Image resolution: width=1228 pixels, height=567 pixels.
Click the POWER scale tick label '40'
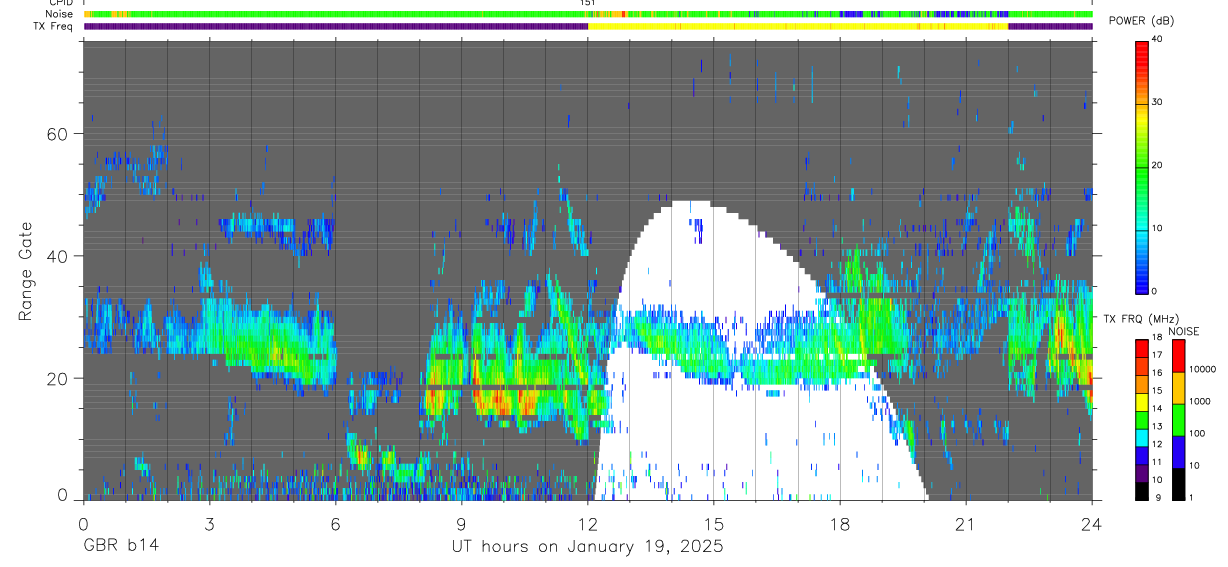(1158, 41)
